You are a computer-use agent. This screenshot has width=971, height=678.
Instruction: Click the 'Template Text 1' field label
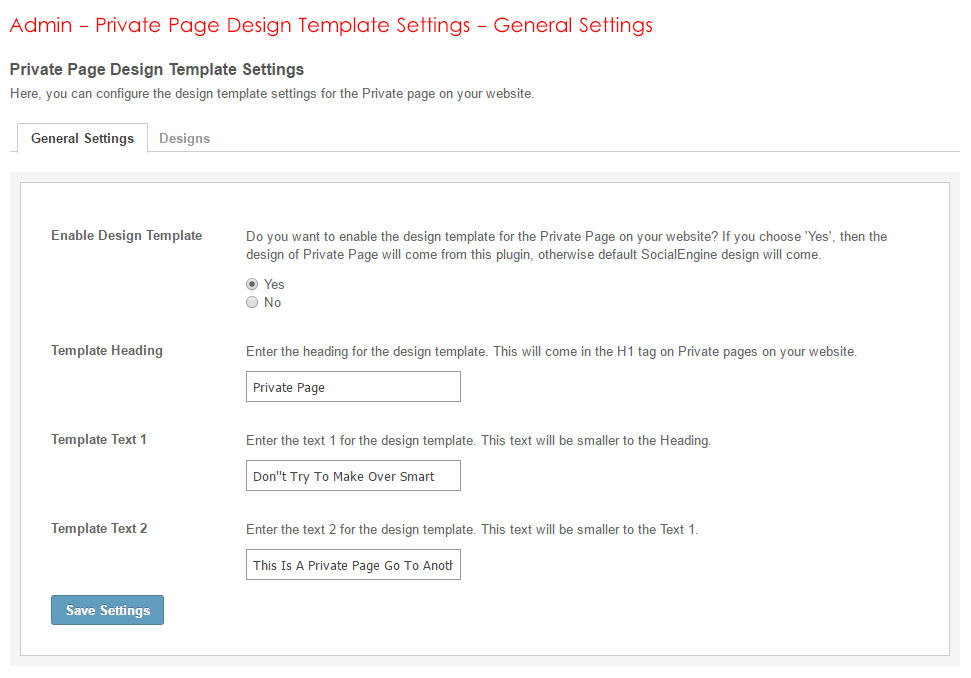click(99, 440)
